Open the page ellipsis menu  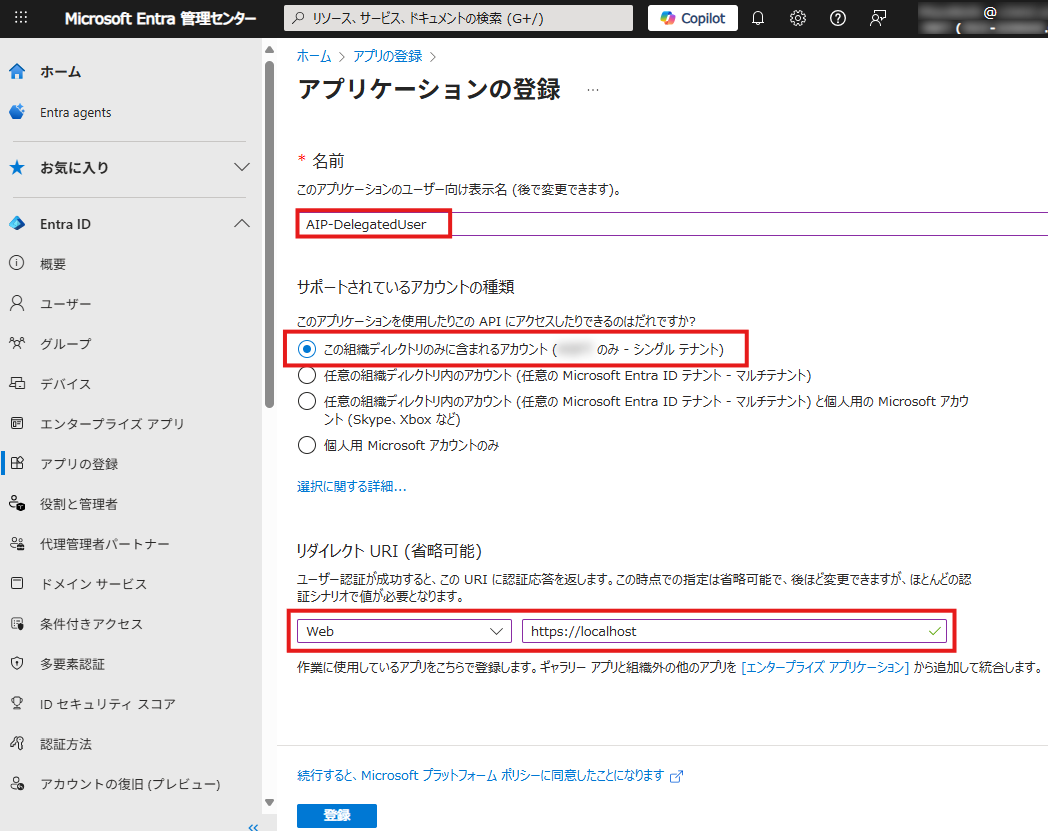593,90
